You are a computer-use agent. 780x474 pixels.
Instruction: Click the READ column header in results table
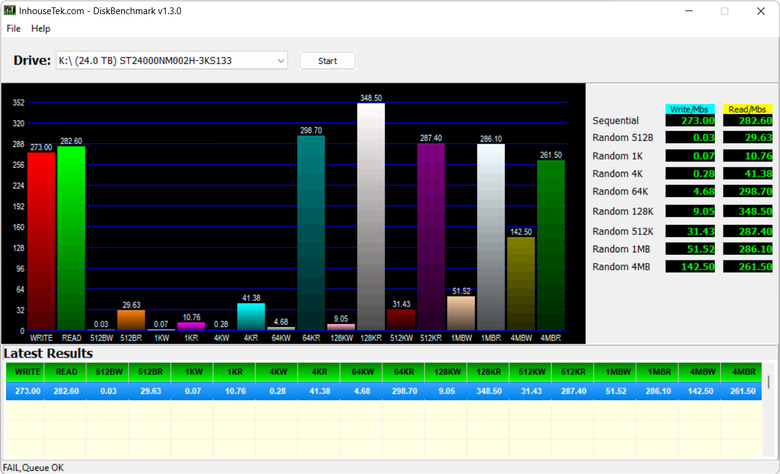coord(66,372)
